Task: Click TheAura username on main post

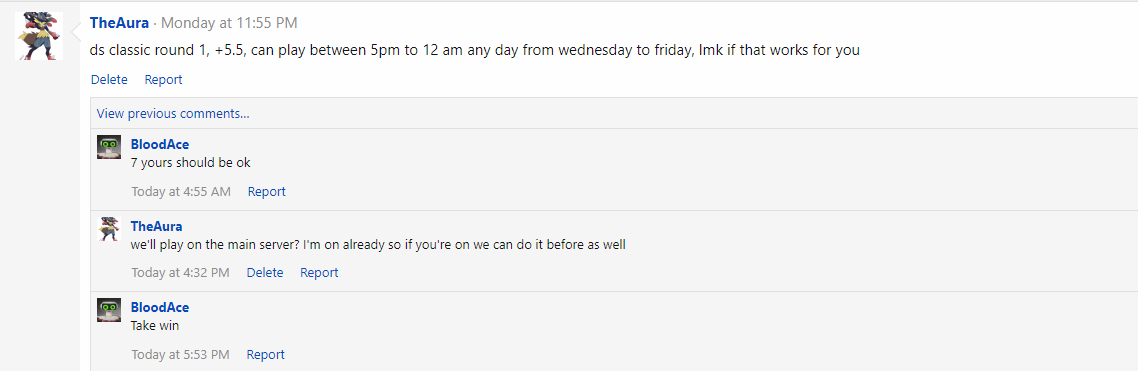Action: point(119,23)
